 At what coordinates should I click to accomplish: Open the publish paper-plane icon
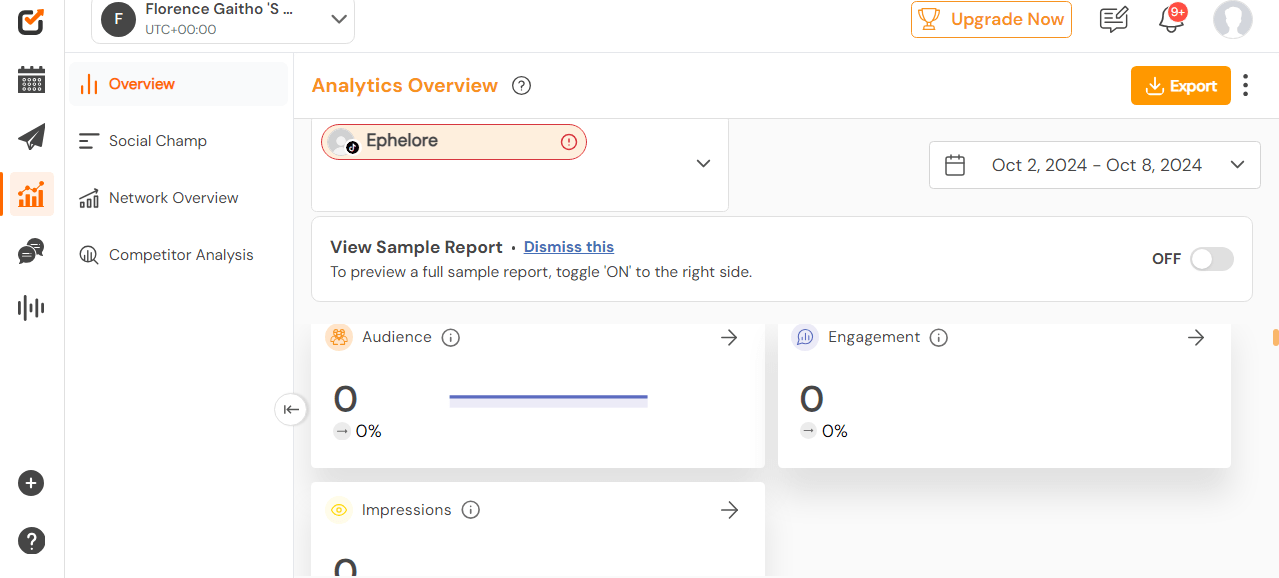click(32, 137)
